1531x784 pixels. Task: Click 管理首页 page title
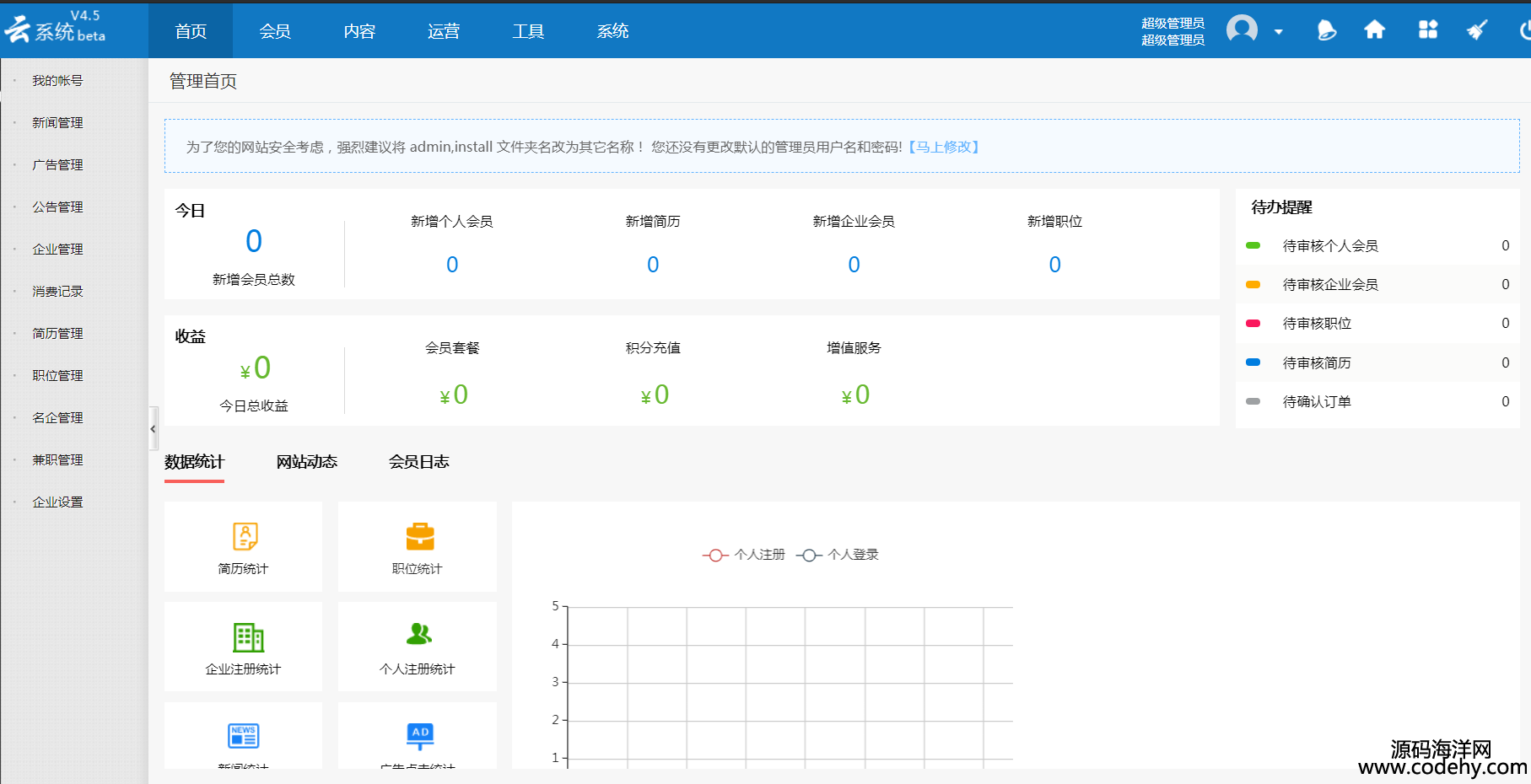203,81
